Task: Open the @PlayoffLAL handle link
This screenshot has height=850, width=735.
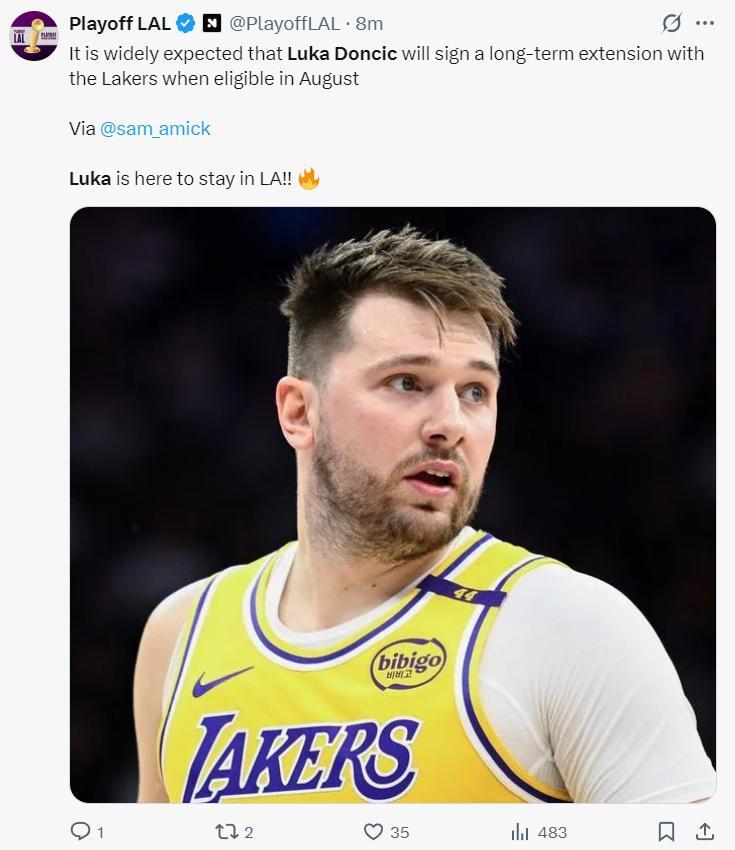Action: (x=285, y=23)
